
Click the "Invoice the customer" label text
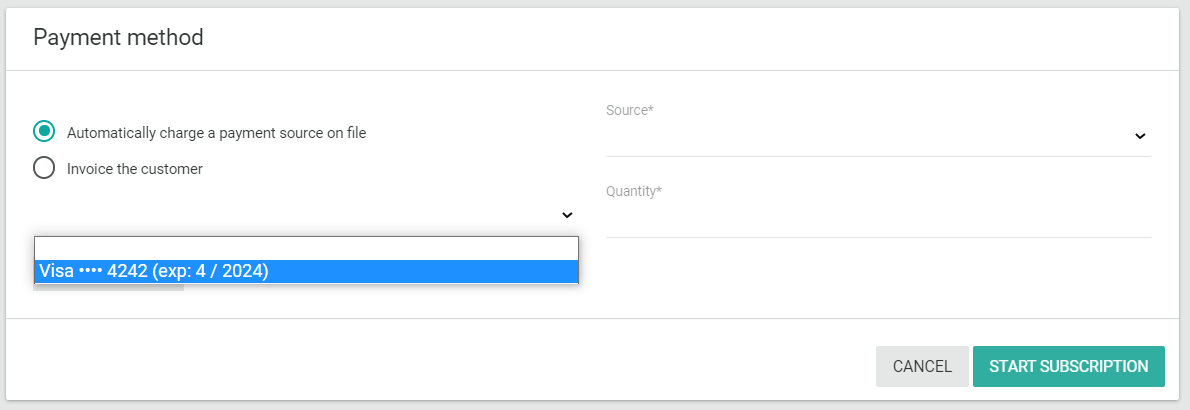(135, 169)
